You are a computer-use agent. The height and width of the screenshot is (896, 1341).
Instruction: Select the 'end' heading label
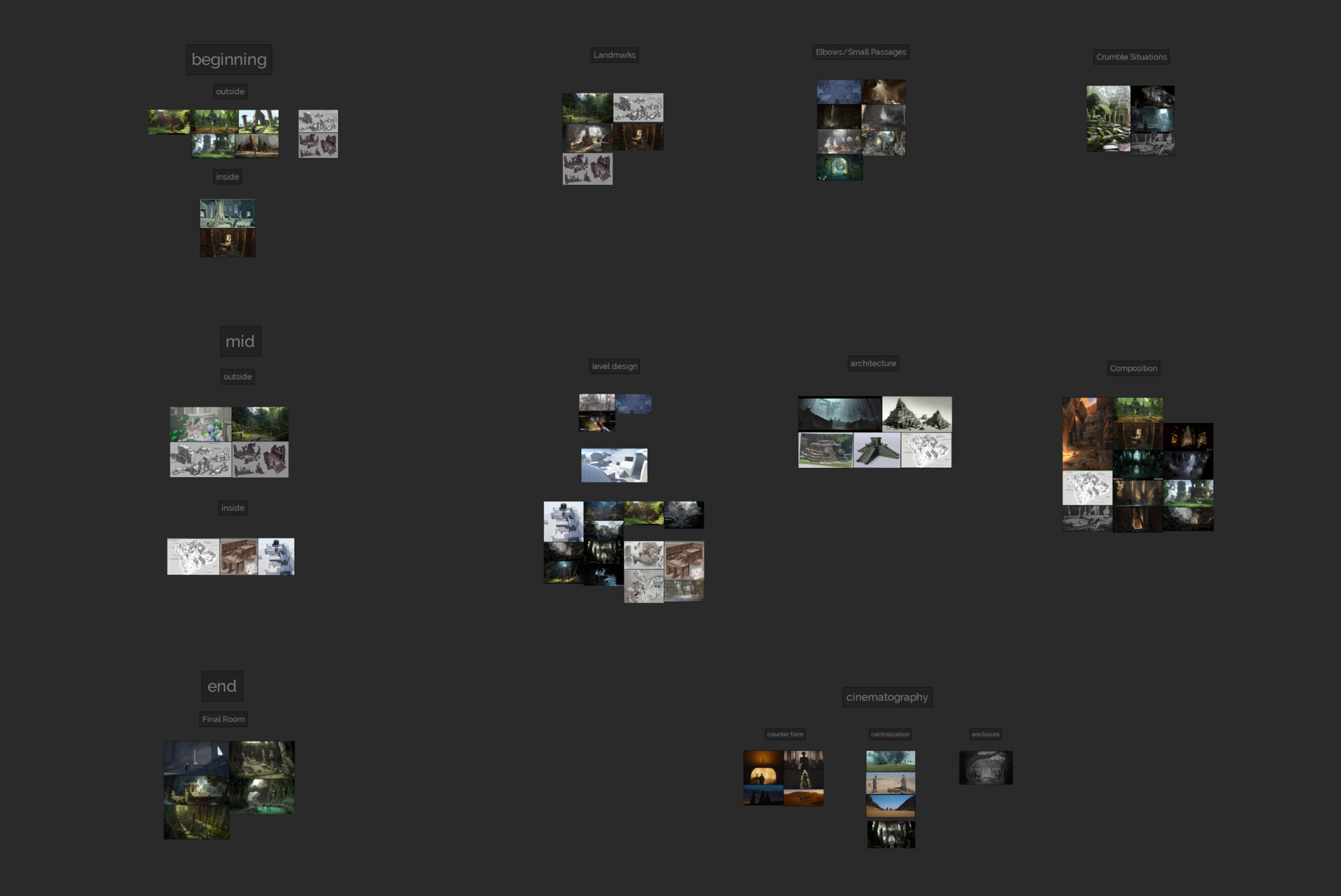tap(221, 686)
